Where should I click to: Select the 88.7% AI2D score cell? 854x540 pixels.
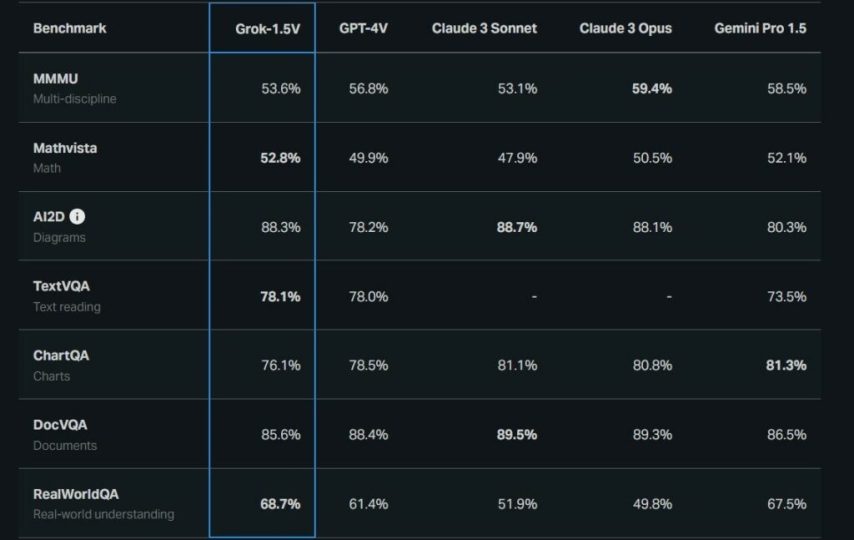(516, 227)
